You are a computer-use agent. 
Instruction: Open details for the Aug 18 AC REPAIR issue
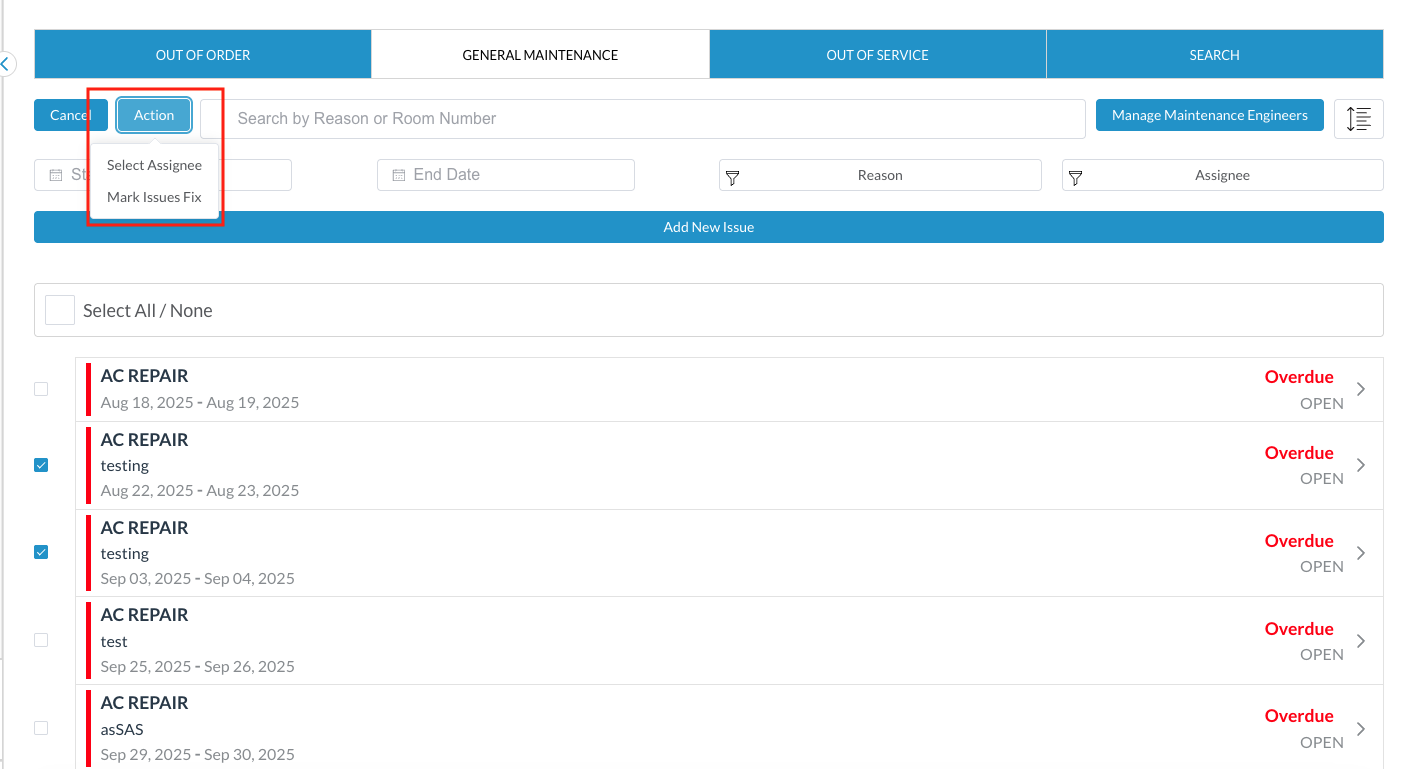[x=1361, y=389]
